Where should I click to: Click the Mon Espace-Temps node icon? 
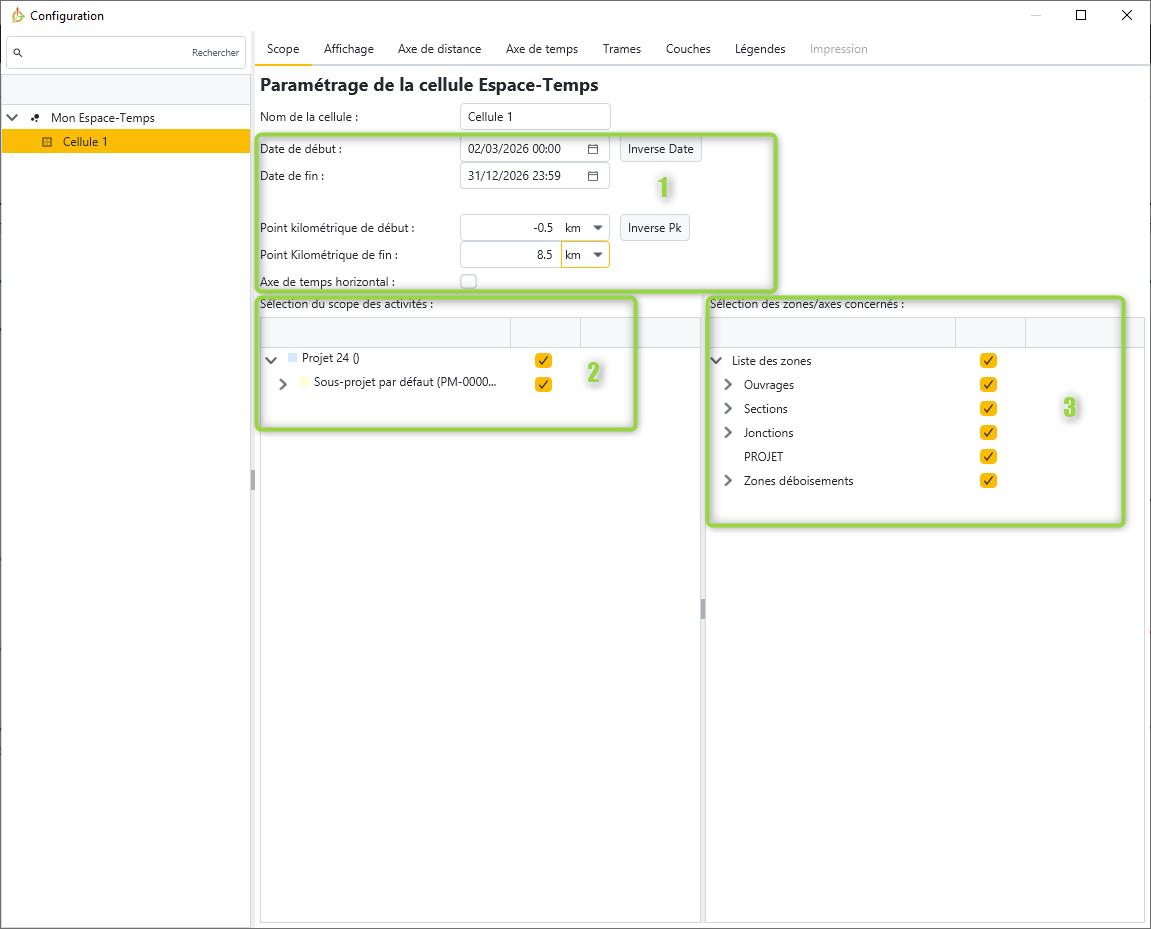(35, 118)
